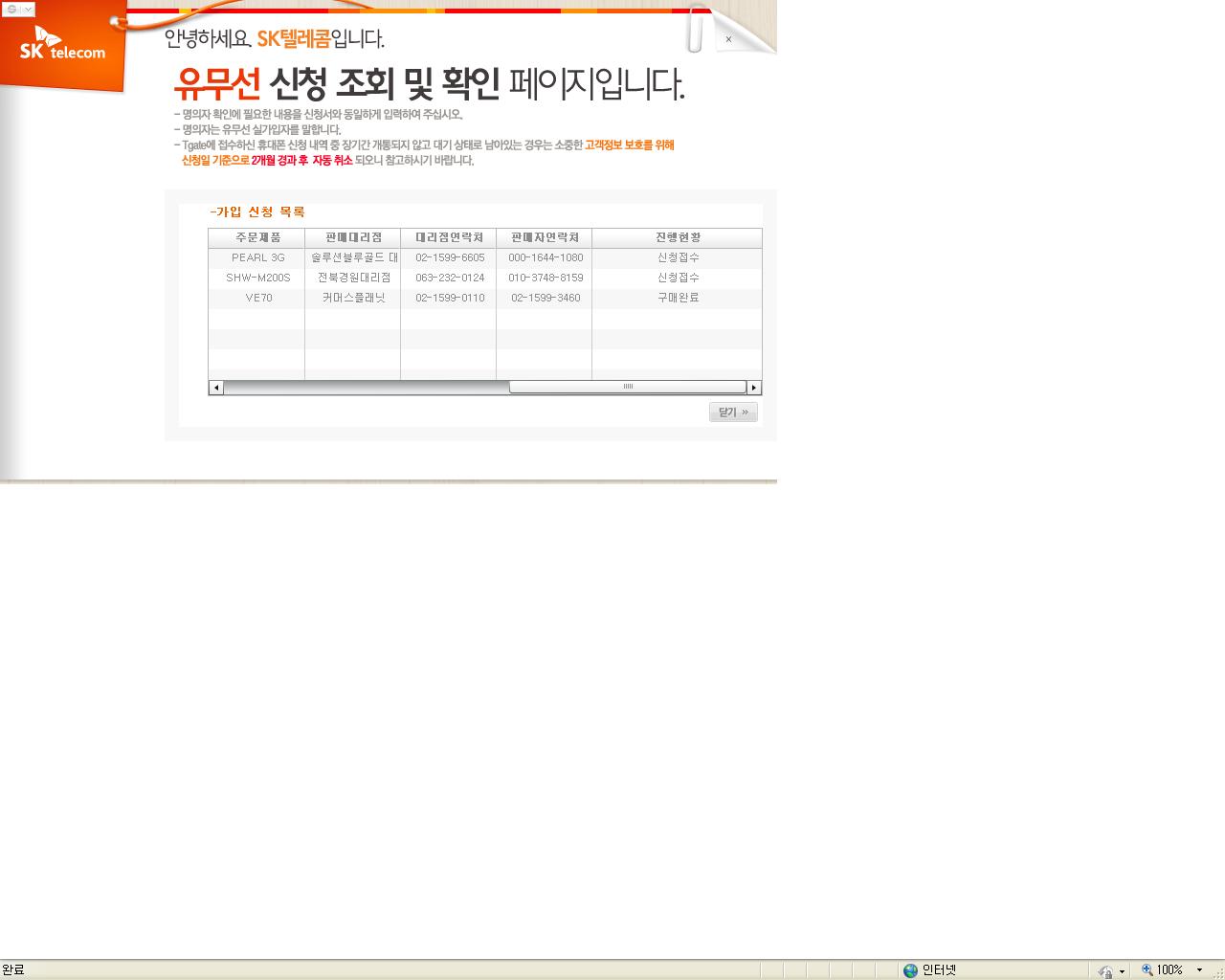The image size is (1225, 980).
Task: Click dealer phone 063-232-0124
Action: (x=450, y=278)
